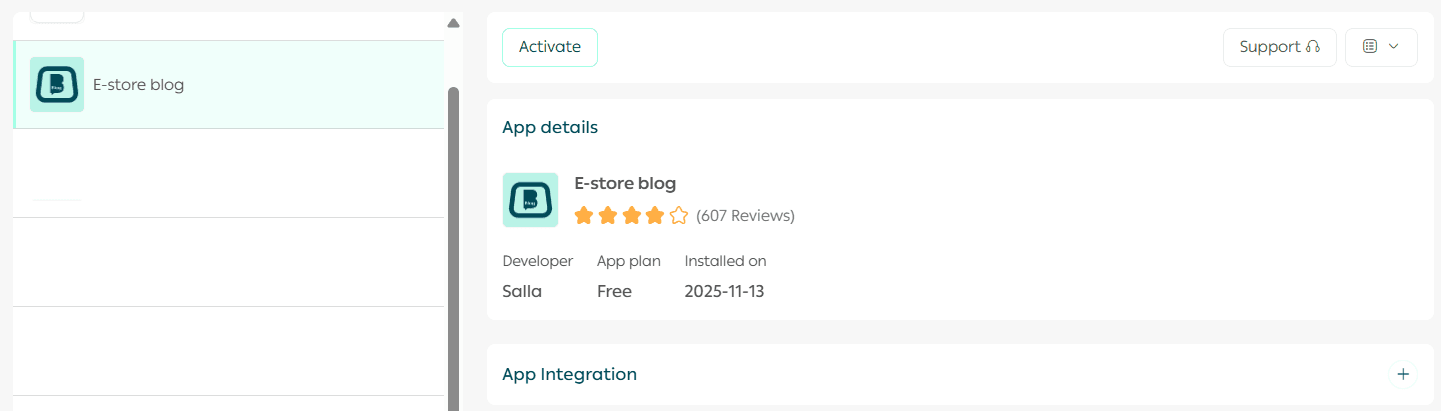Click the first rating star
Screen dimensions: 1441x411
click(x=584, y=215)
